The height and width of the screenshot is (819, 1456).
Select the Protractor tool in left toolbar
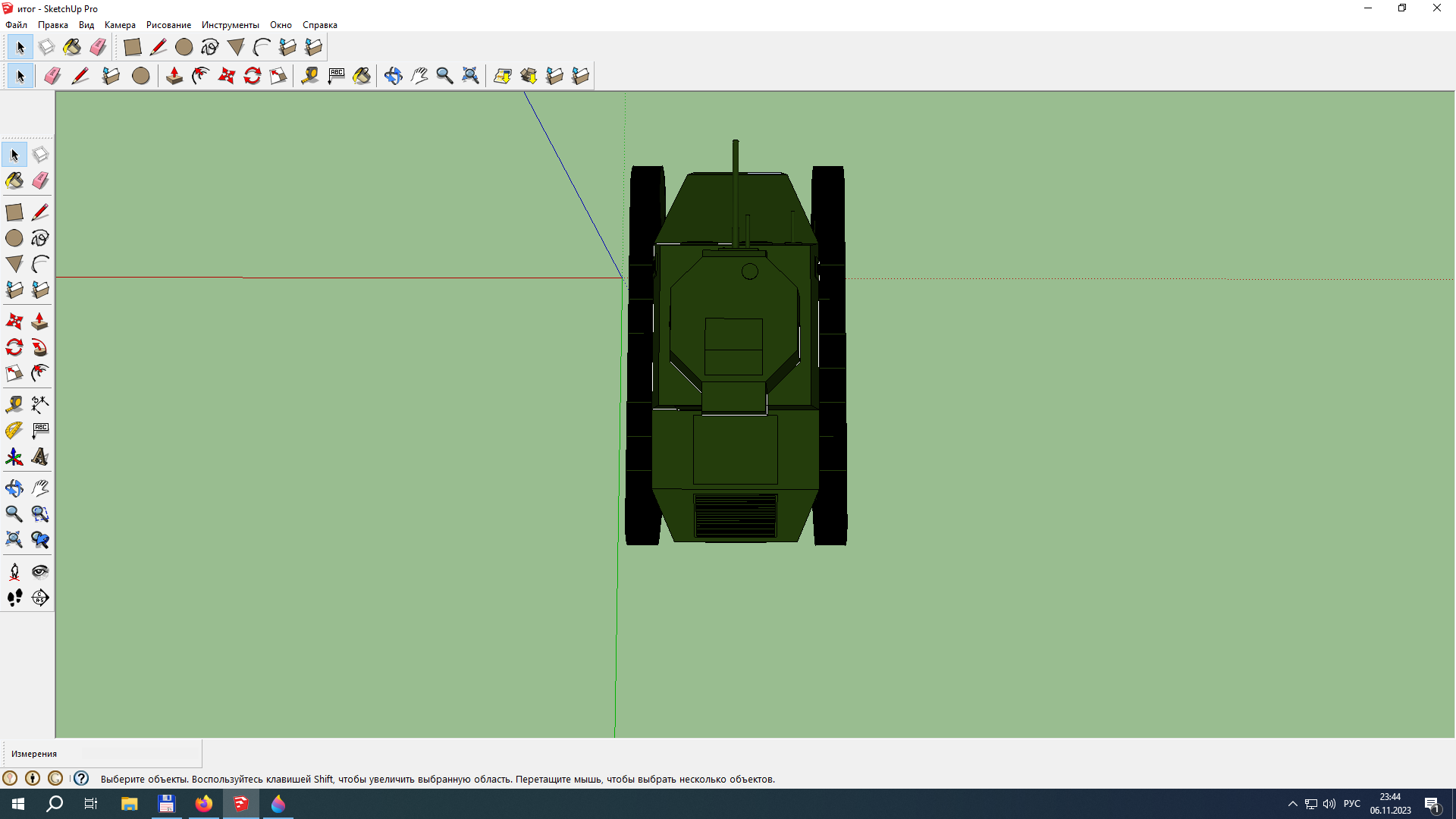tap(14, 431)
